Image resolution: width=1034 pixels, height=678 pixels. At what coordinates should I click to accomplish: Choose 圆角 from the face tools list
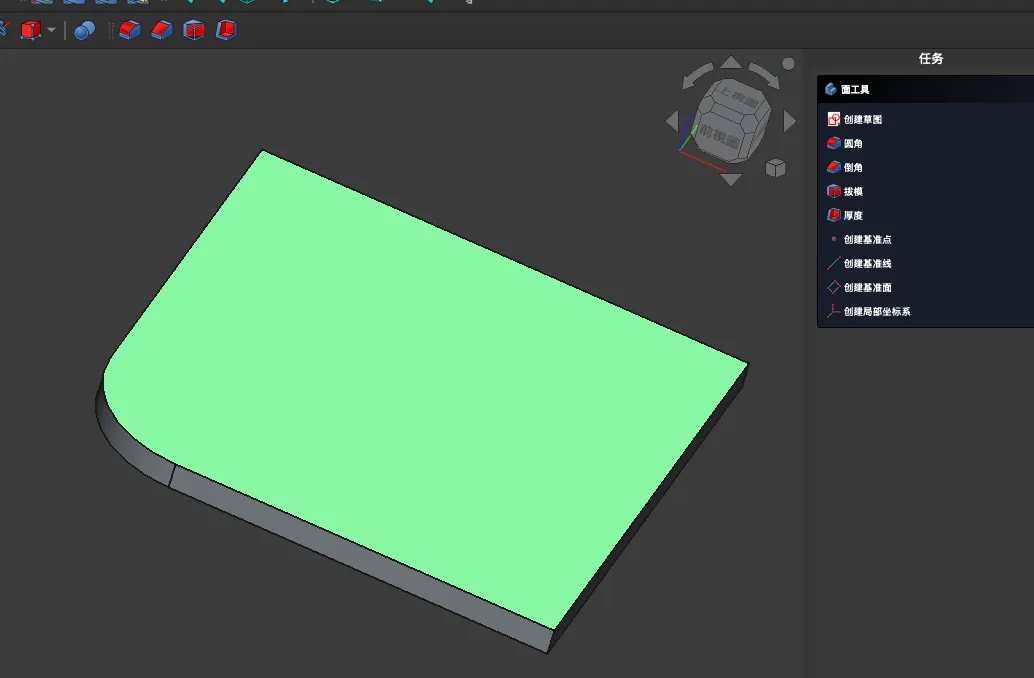pyautogui.click(x=852, y=143)
